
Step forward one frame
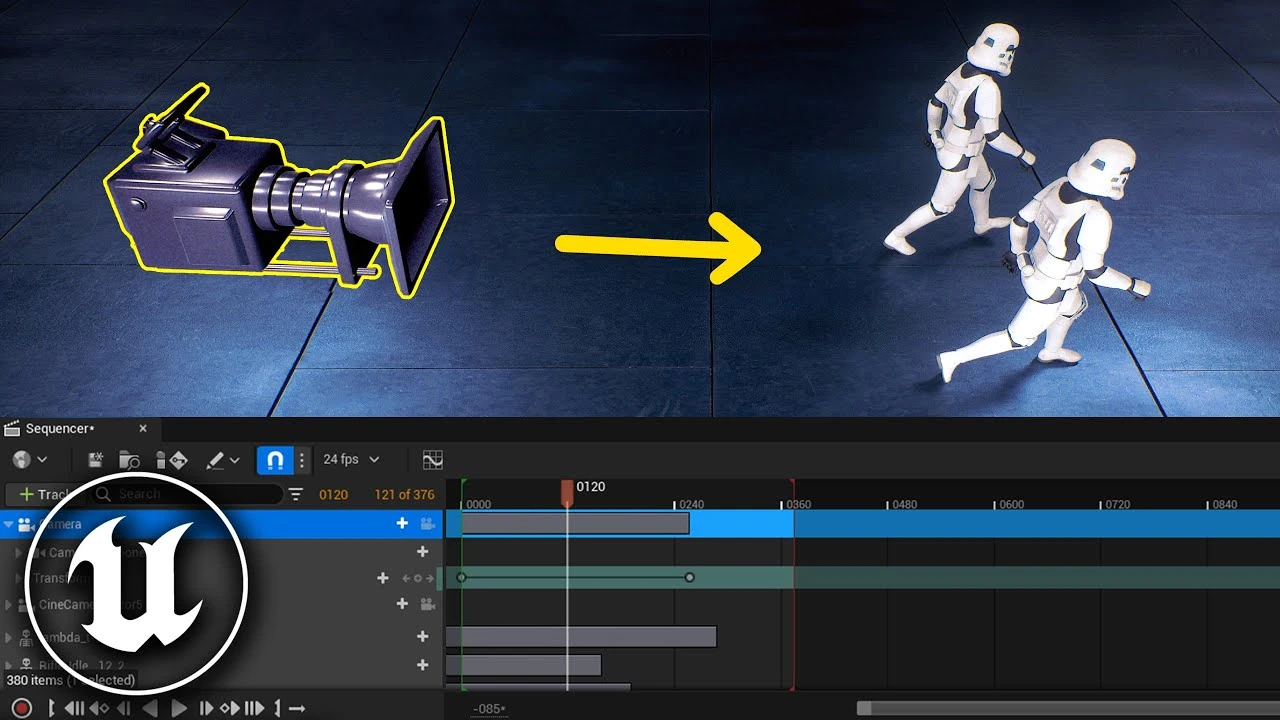click(206, 708)
